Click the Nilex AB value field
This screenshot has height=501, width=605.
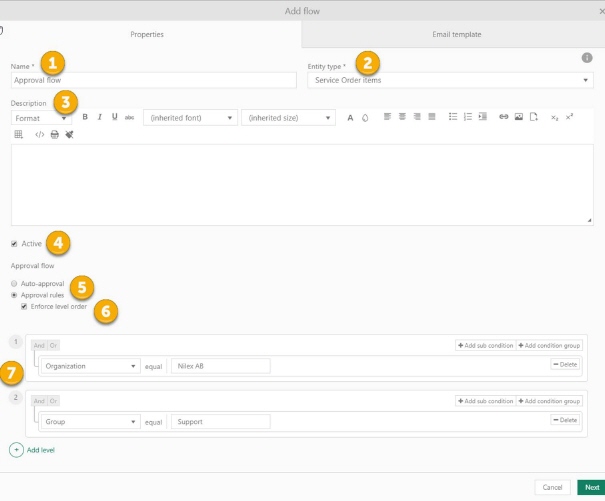(x=221, y=366)
